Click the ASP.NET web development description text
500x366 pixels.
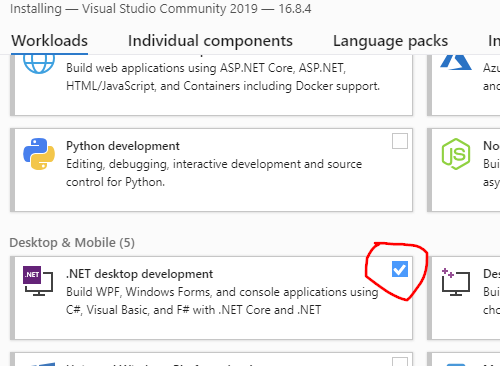(223, 77)
